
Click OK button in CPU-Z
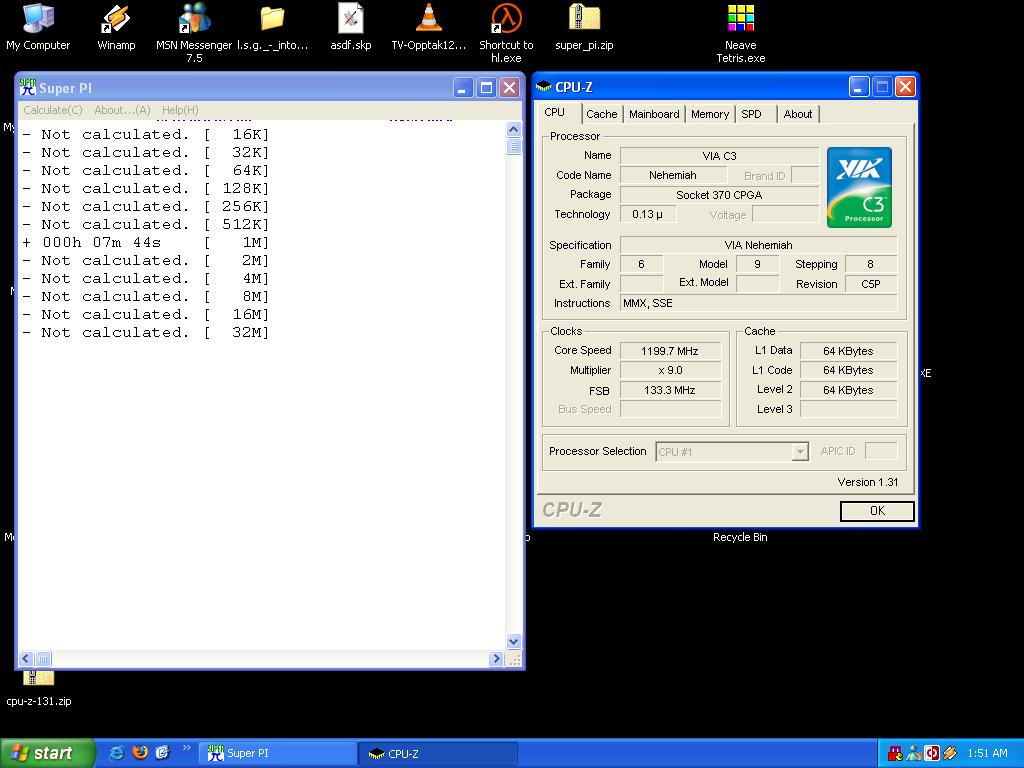click(x=877, y=511)
